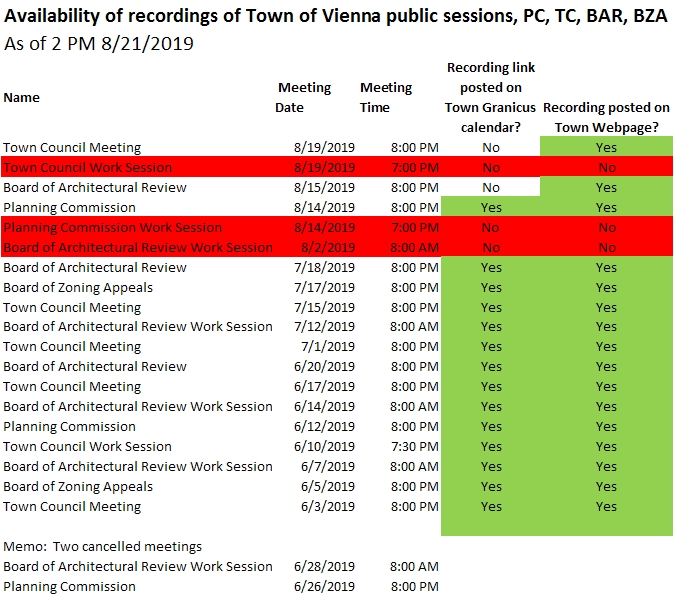Select cancelled 'Planning Commission' in the 6/26/2019 row

70,587
